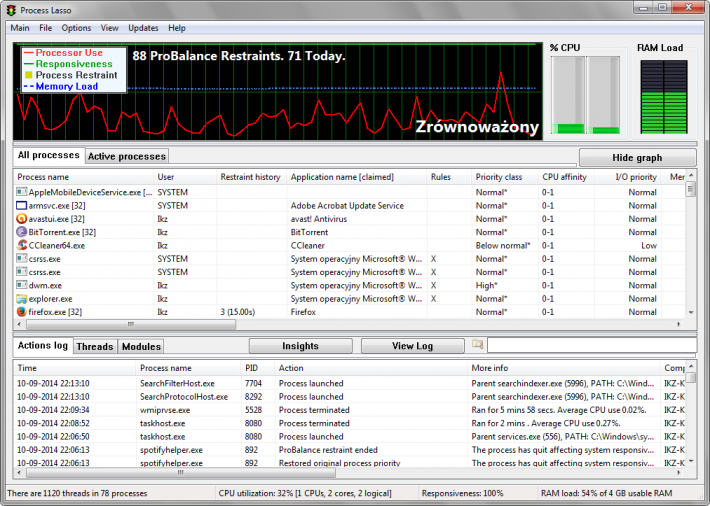Click the avastui.exe orange icon

coord(21,219)
